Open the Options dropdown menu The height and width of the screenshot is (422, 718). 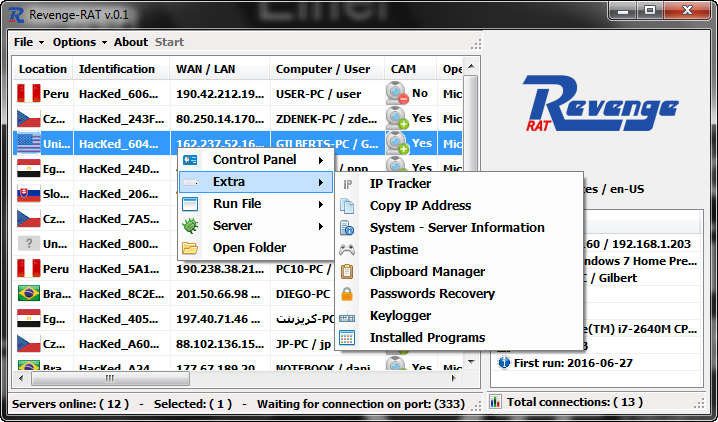click(79, 42)
